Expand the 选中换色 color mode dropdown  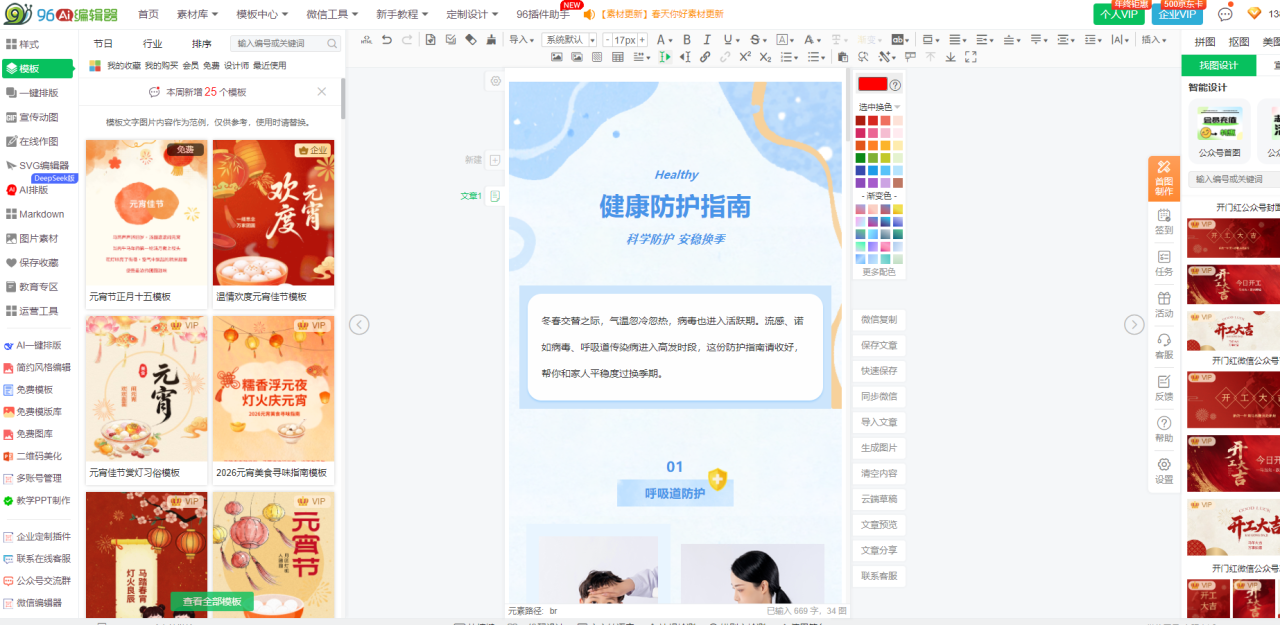click(880, 107)
